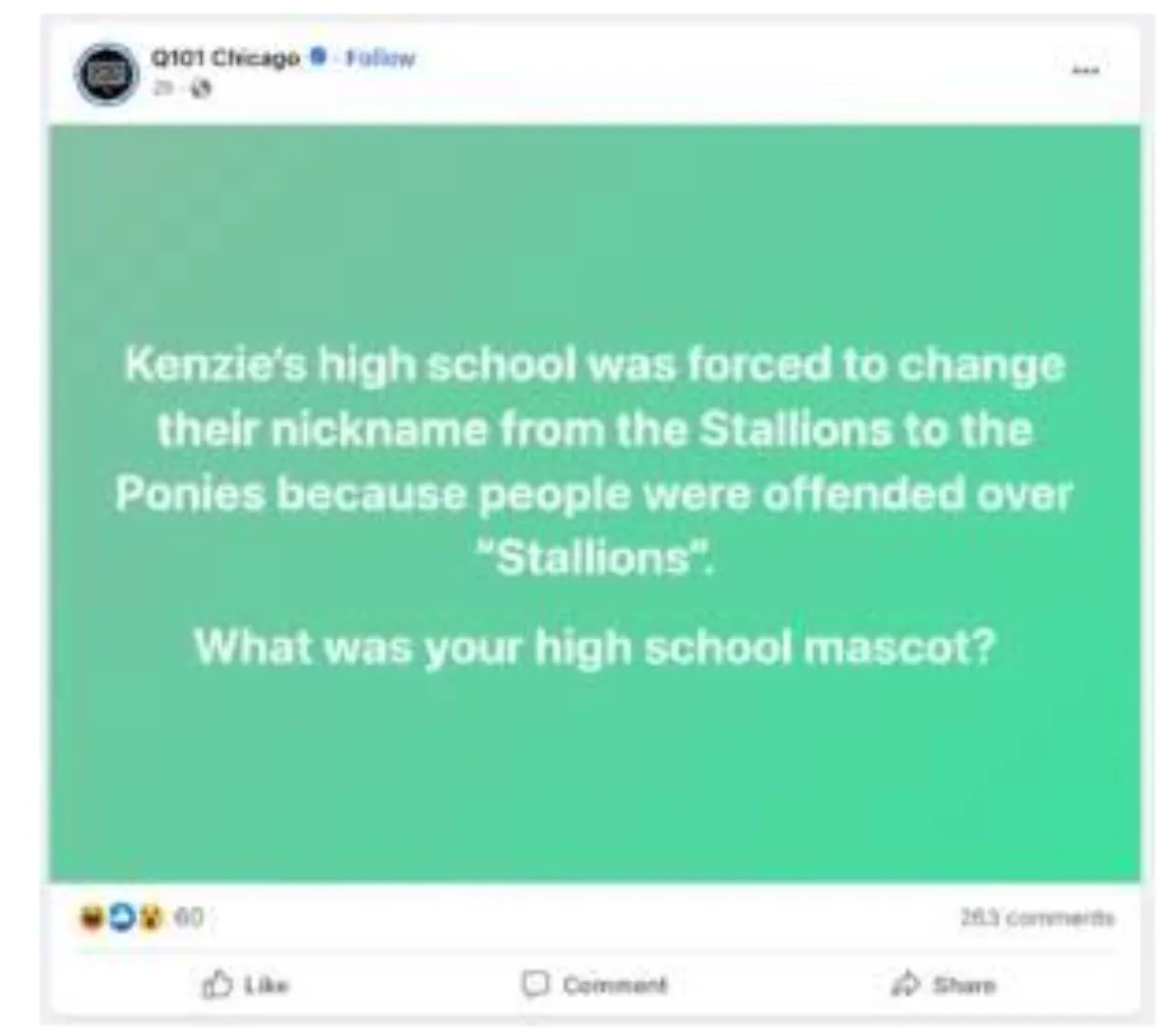Viewport: 1176px width, 1032px height.
Task: Share this post using Share label
Action: (964, 984)
